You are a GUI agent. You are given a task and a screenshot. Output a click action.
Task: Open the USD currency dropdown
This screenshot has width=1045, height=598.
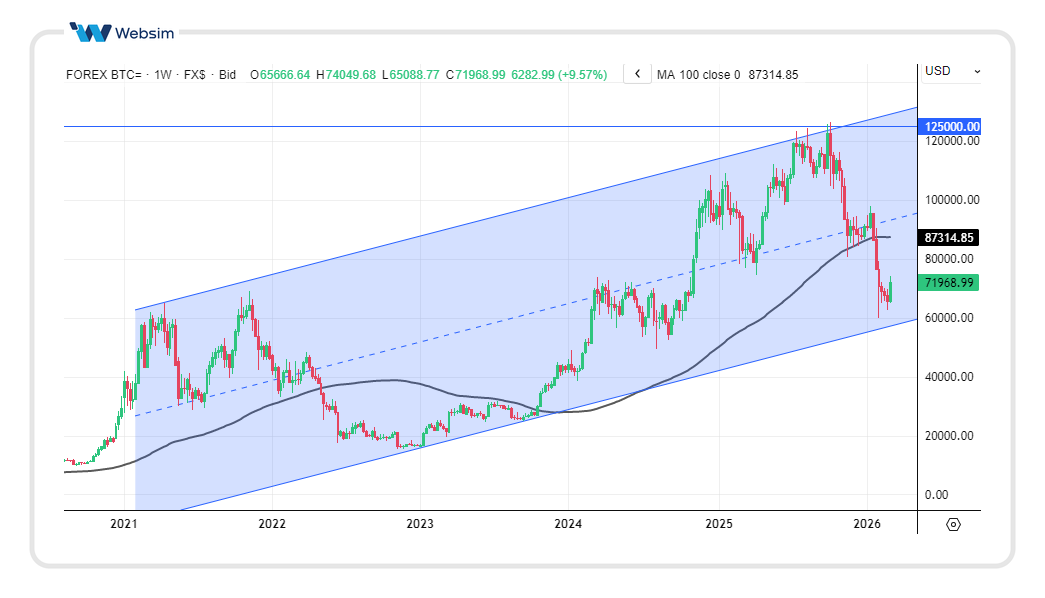point(952,71)
